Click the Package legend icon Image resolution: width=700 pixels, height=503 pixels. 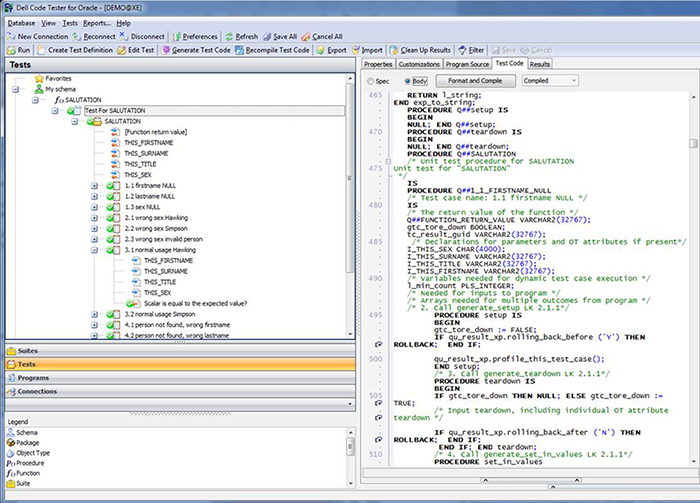click(11, 443)
